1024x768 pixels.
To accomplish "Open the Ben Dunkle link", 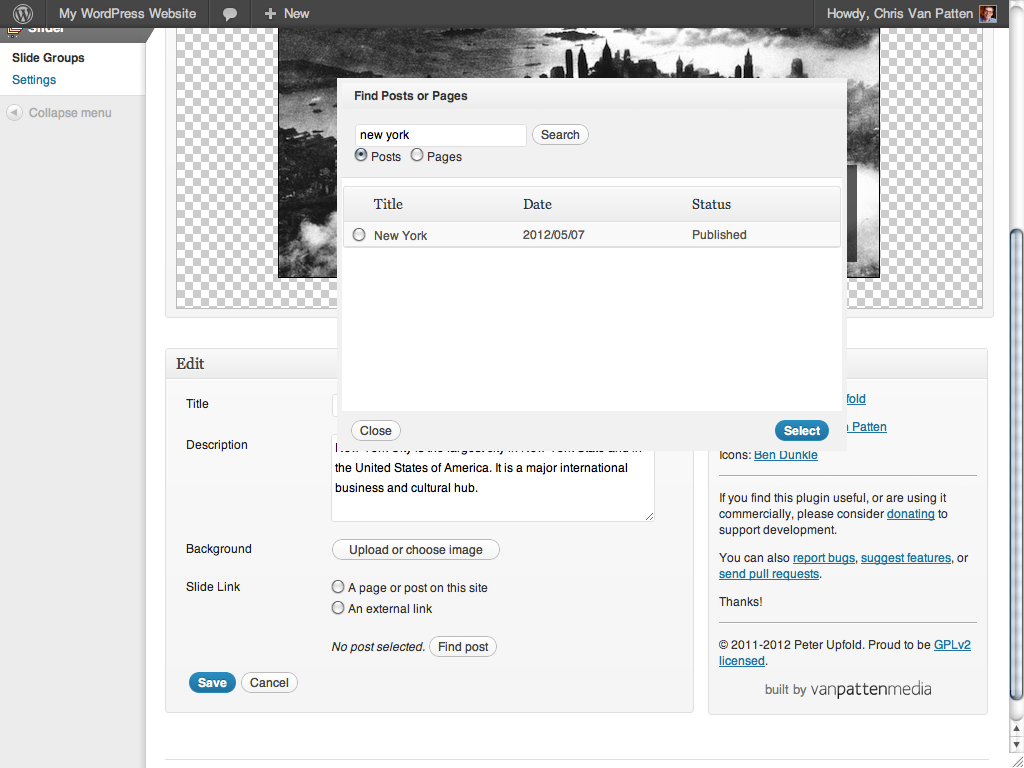I will pyautogui.click(x=786, y=455).
